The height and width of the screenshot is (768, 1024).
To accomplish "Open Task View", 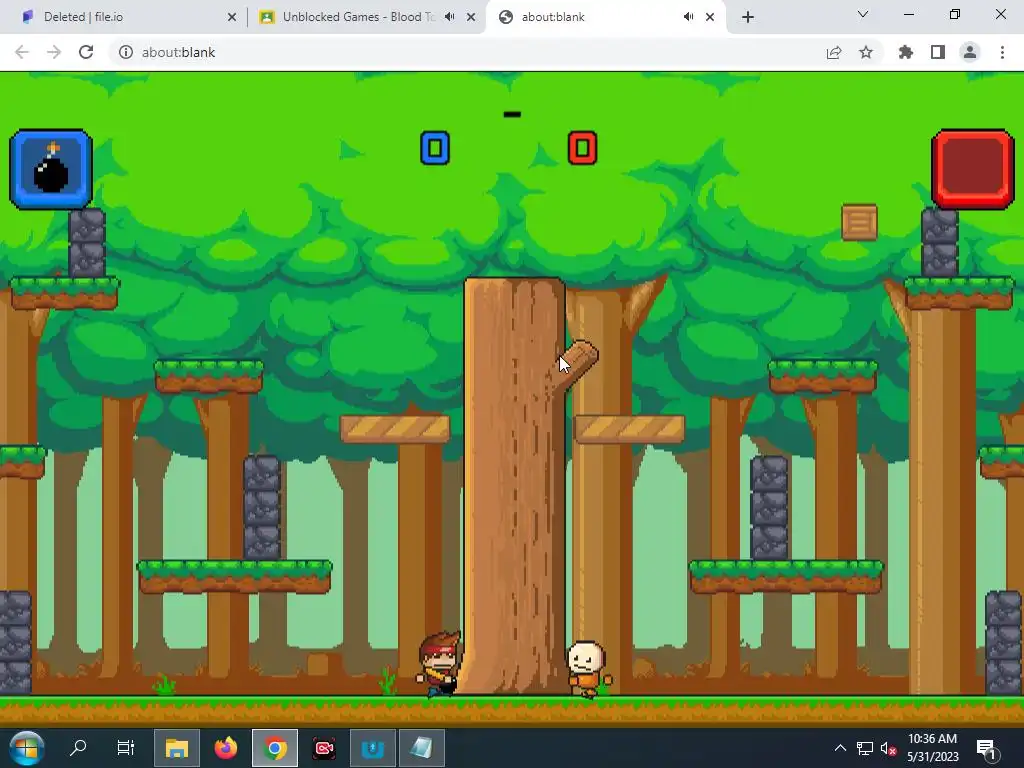I will click(125, 748).
